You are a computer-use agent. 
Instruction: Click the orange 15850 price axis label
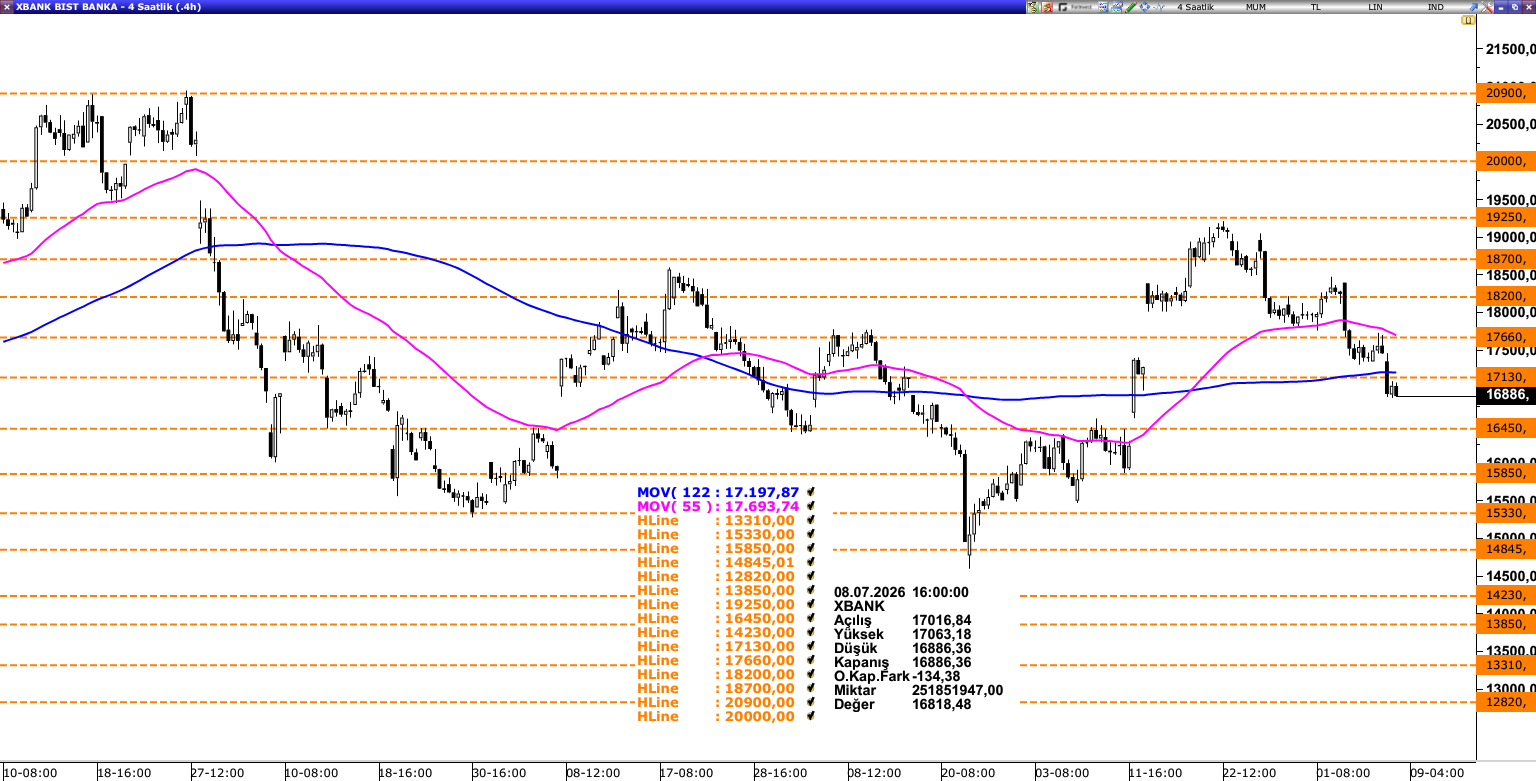coord(1506,473)
